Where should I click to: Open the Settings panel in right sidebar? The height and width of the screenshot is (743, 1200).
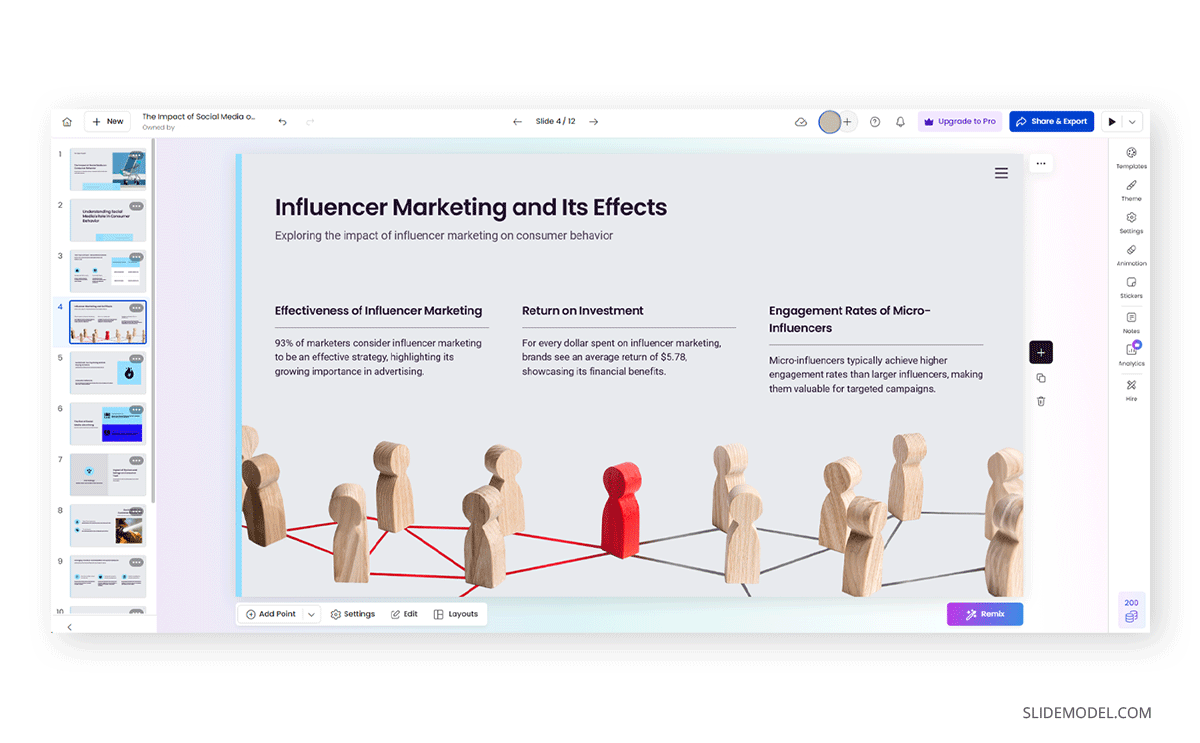pos(1131,223)
